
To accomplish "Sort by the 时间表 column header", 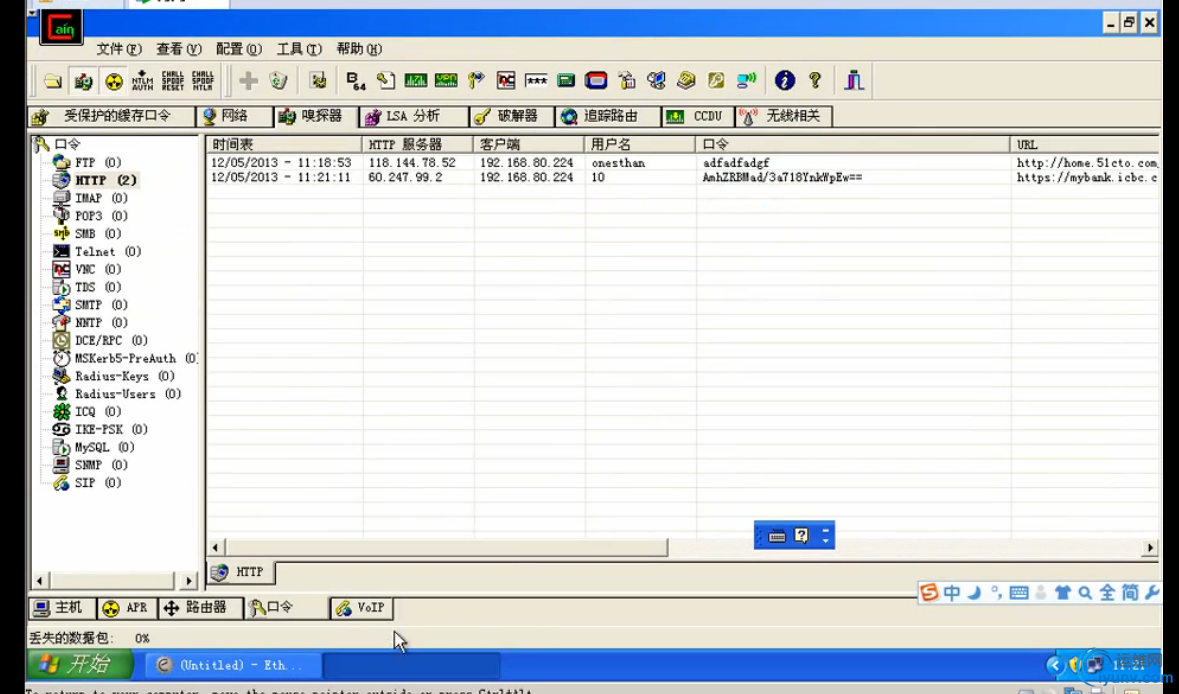I will click(284, 144).
